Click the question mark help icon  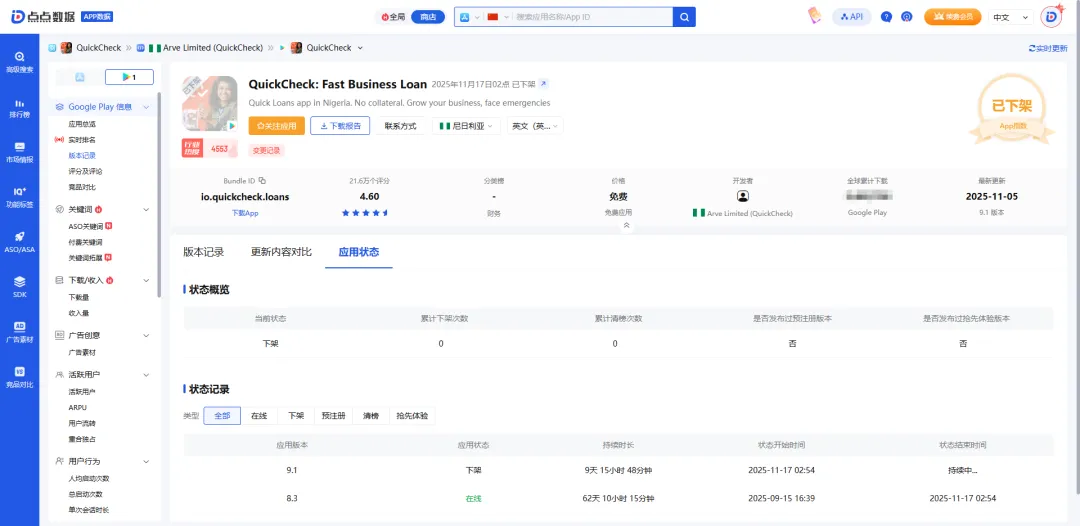tap(886, 17)
